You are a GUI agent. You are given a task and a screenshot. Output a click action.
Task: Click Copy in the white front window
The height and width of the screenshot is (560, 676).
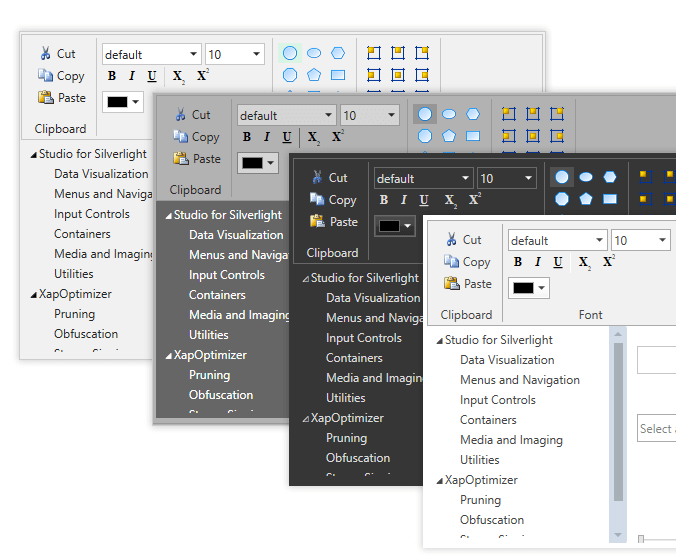click(x=467, y=262)
